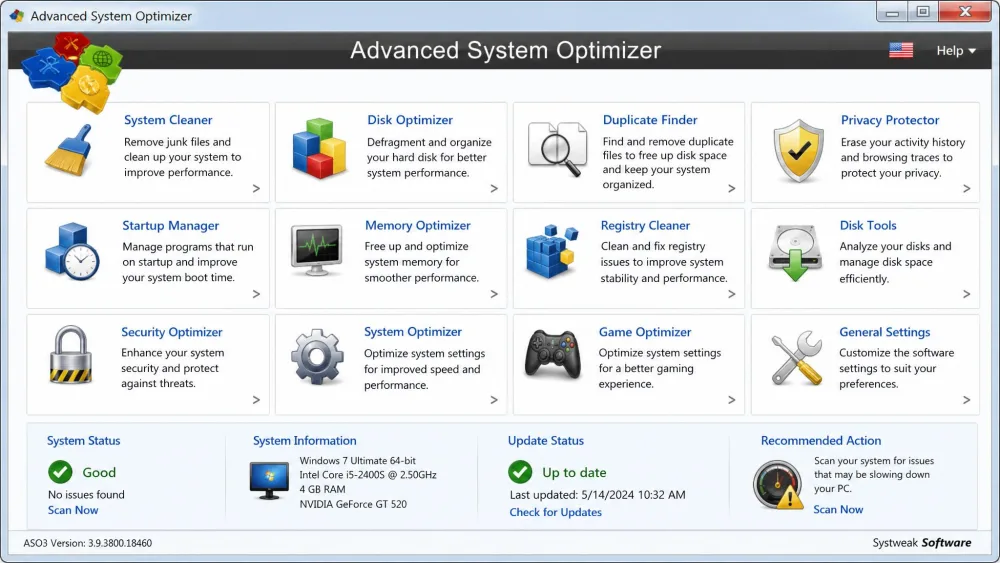This screenshot has width=1000, height=563.
Task: Open the Security Optimizer title link
Action: 172,332
